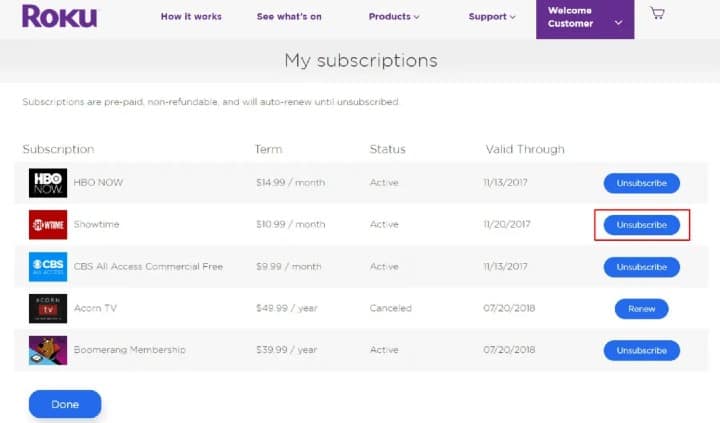Open the Roku logo home link
720x423 pixels.
[59, 17]
